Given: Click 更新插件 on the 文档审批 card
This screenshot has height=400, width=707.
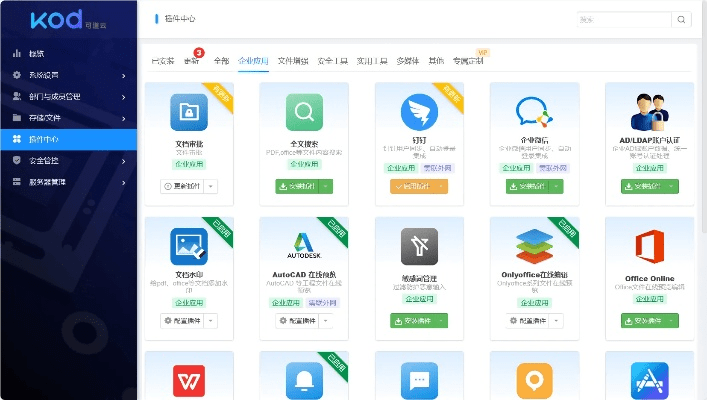Looking at the screenshot, I should [x=182, y=186].
